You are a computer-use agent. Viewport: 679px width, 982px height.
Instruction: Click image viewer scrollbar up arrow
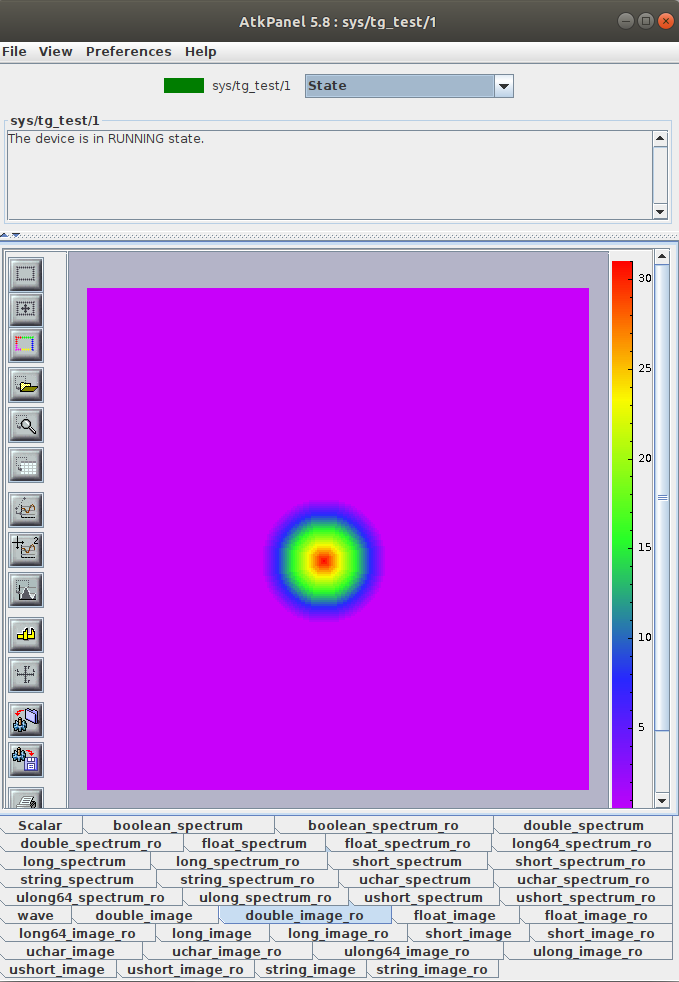pos(662,256)
